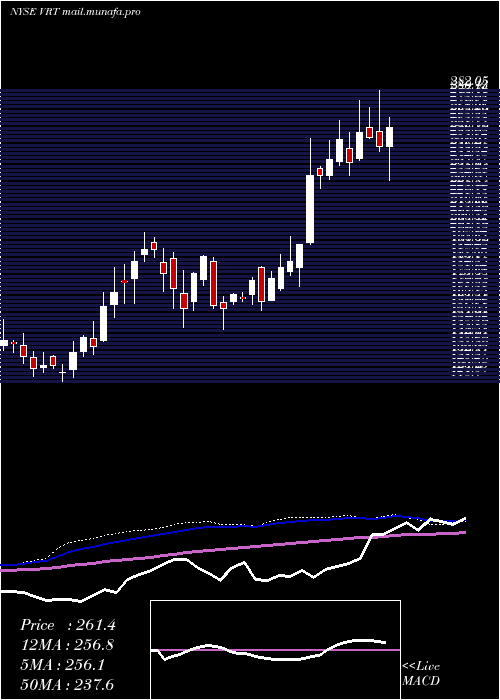The width and height of the screenshot is (500, 700).
Task: Click inside the MACD inset chart
Action: pos(275,650)
